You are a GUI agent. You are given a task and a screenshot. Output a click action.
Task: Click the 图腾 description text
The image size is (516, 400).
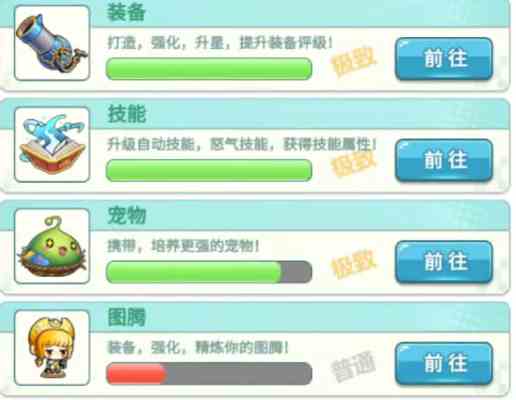(198, 347)
